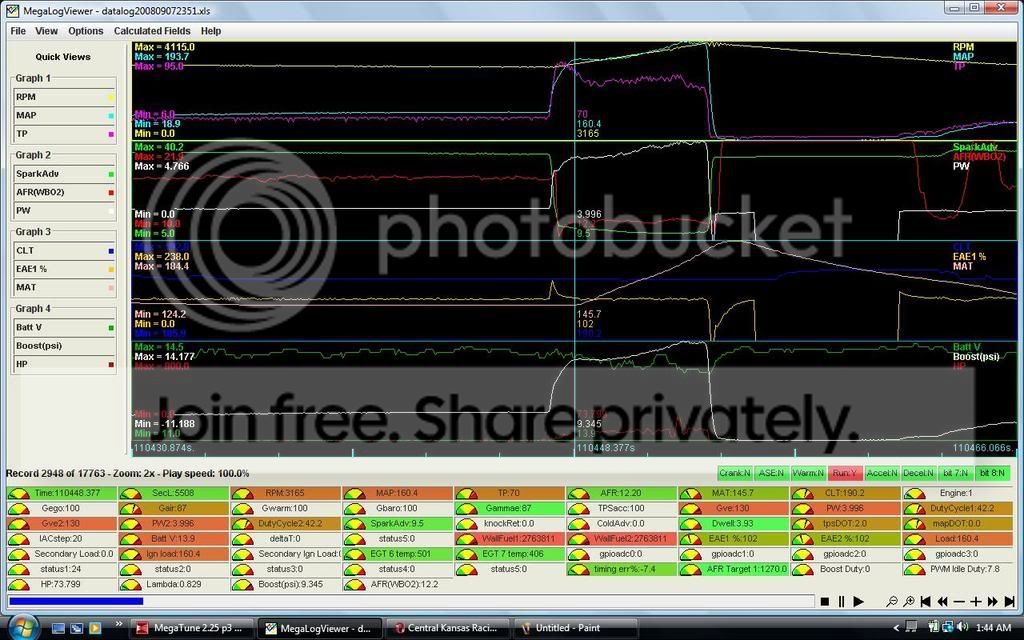
Task: Increase play speed with the plus icon
Action: click(x=976, y=601)
